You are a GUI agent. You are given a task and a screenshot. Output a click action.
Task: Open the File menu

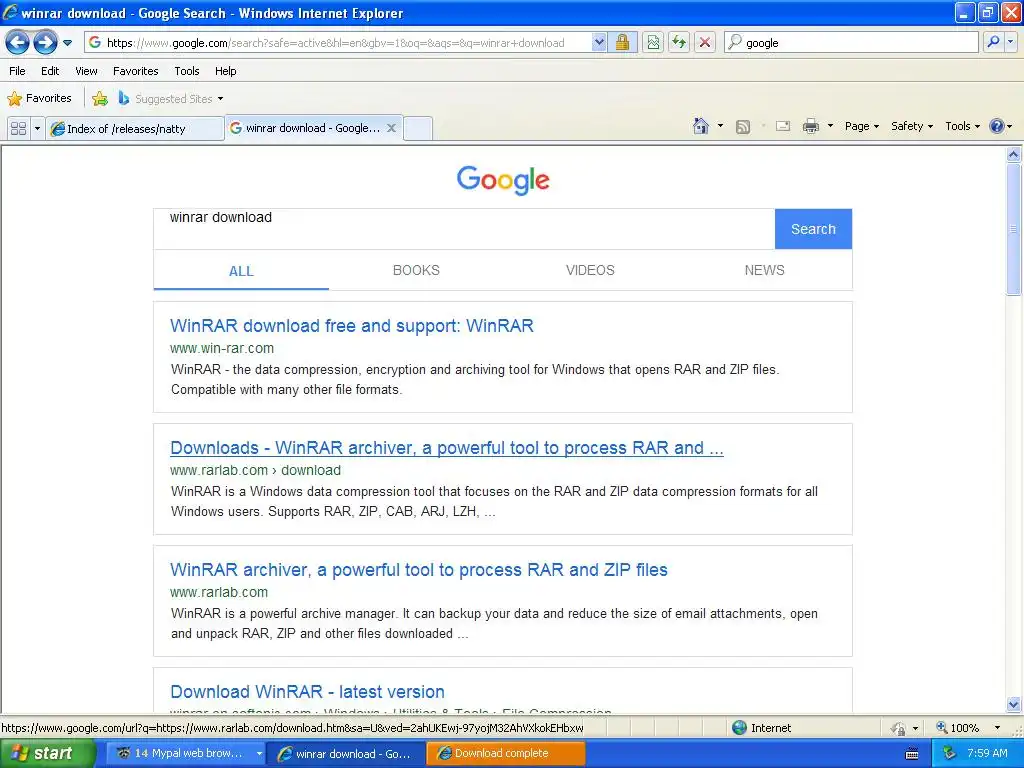[x=18, y=71]
